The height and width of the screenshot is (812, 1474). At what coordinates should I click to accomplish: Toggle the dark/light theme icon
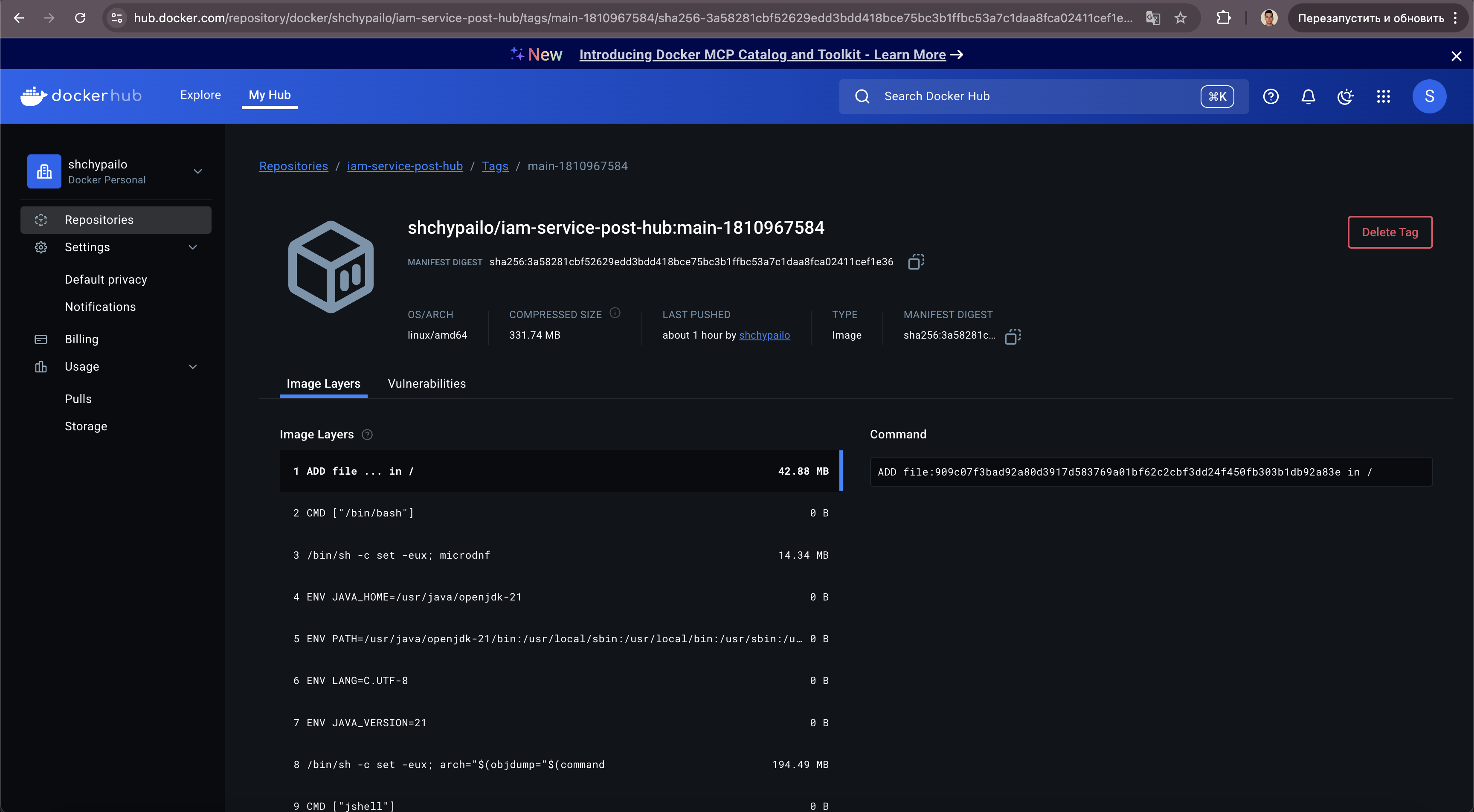tap(1345, 96)
